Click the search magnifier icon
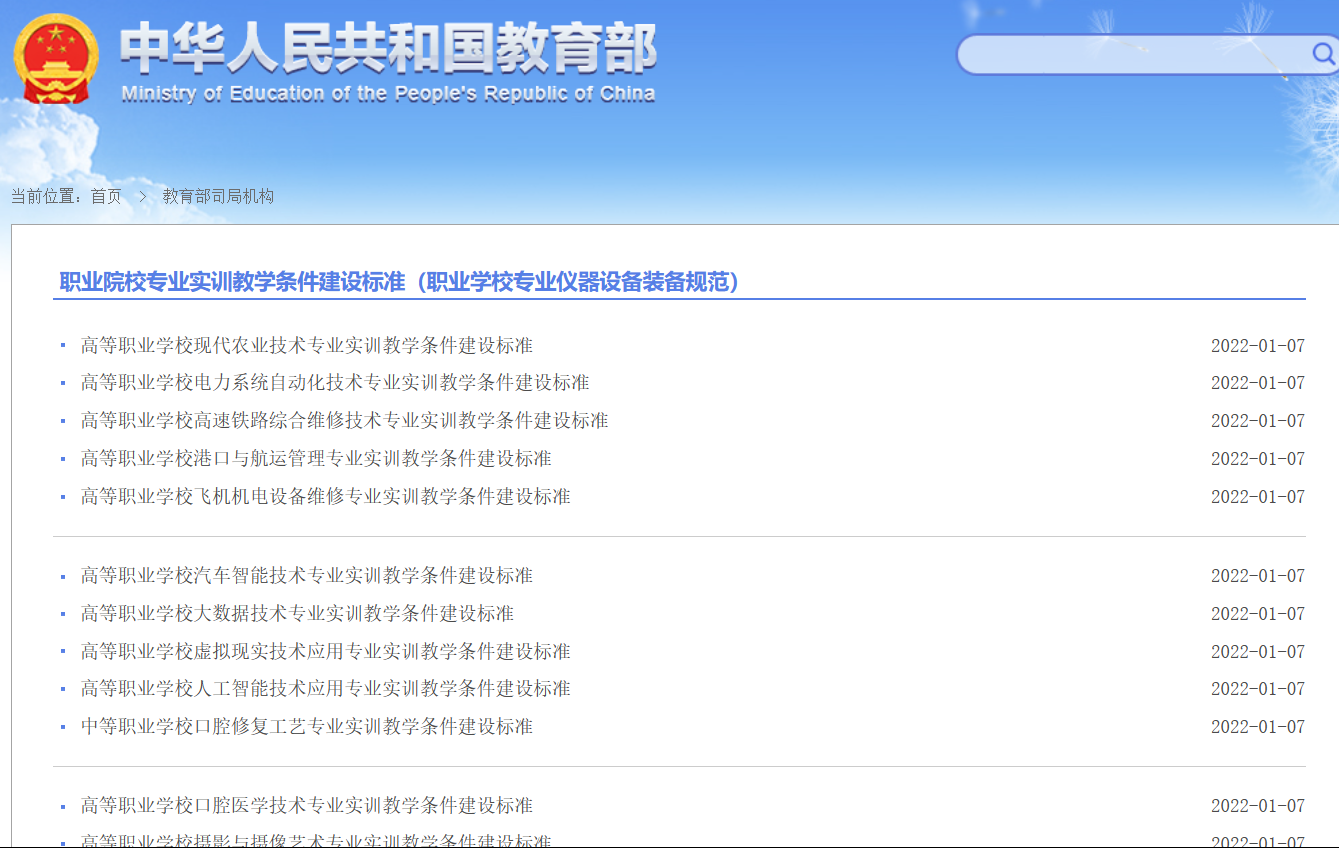The image size is (1339, 848). (x=1323, y=54)
